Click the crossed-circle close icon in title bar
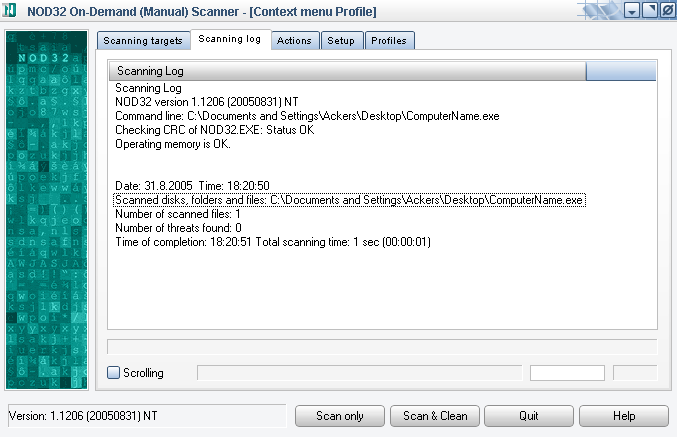 [666, 11]
